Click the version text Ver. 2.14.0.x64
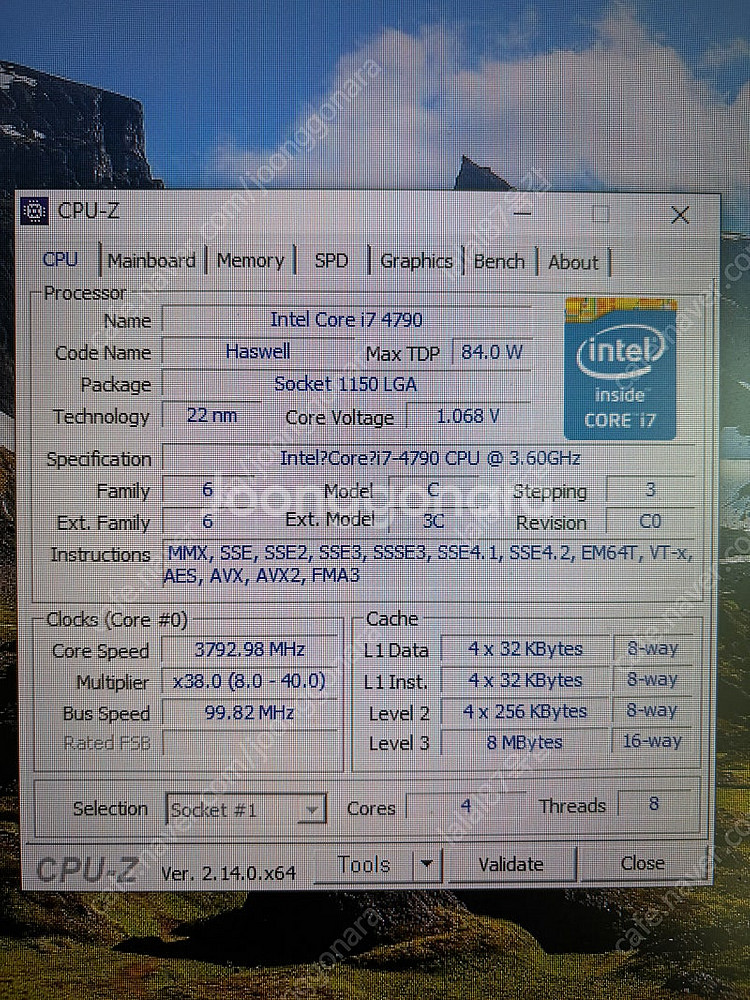750x1000 pixels. (228, 873)
